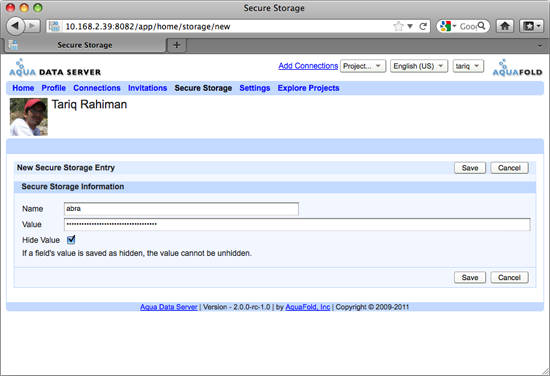Open the bookmarks toolbar icon
This screenshot has width=550, height=376.
tap(532, 26)
